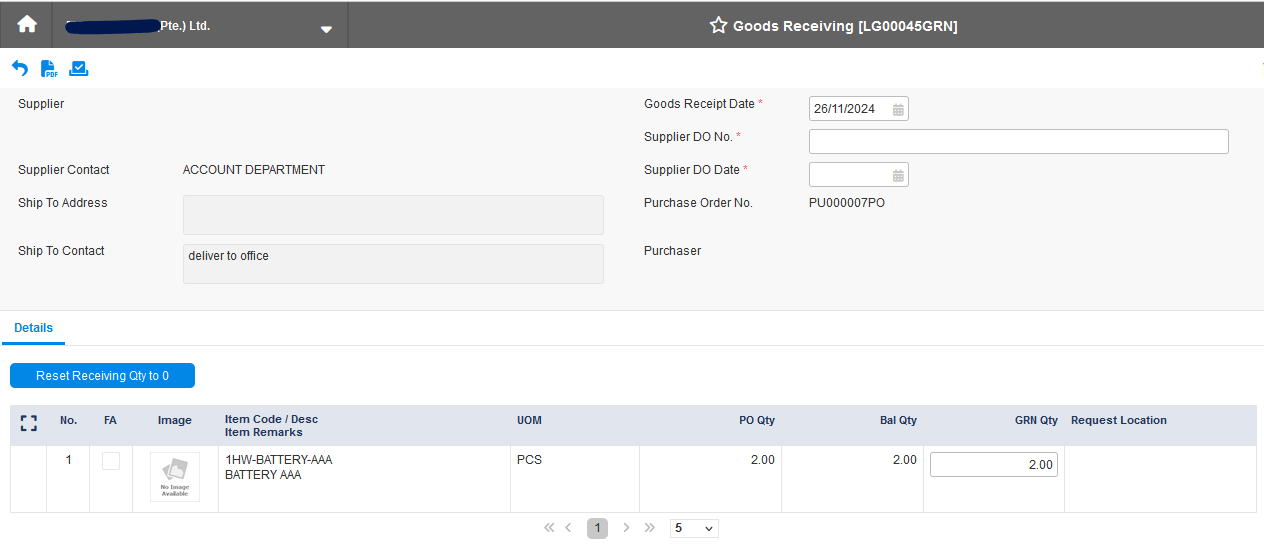Export the document as PDF

49,68
